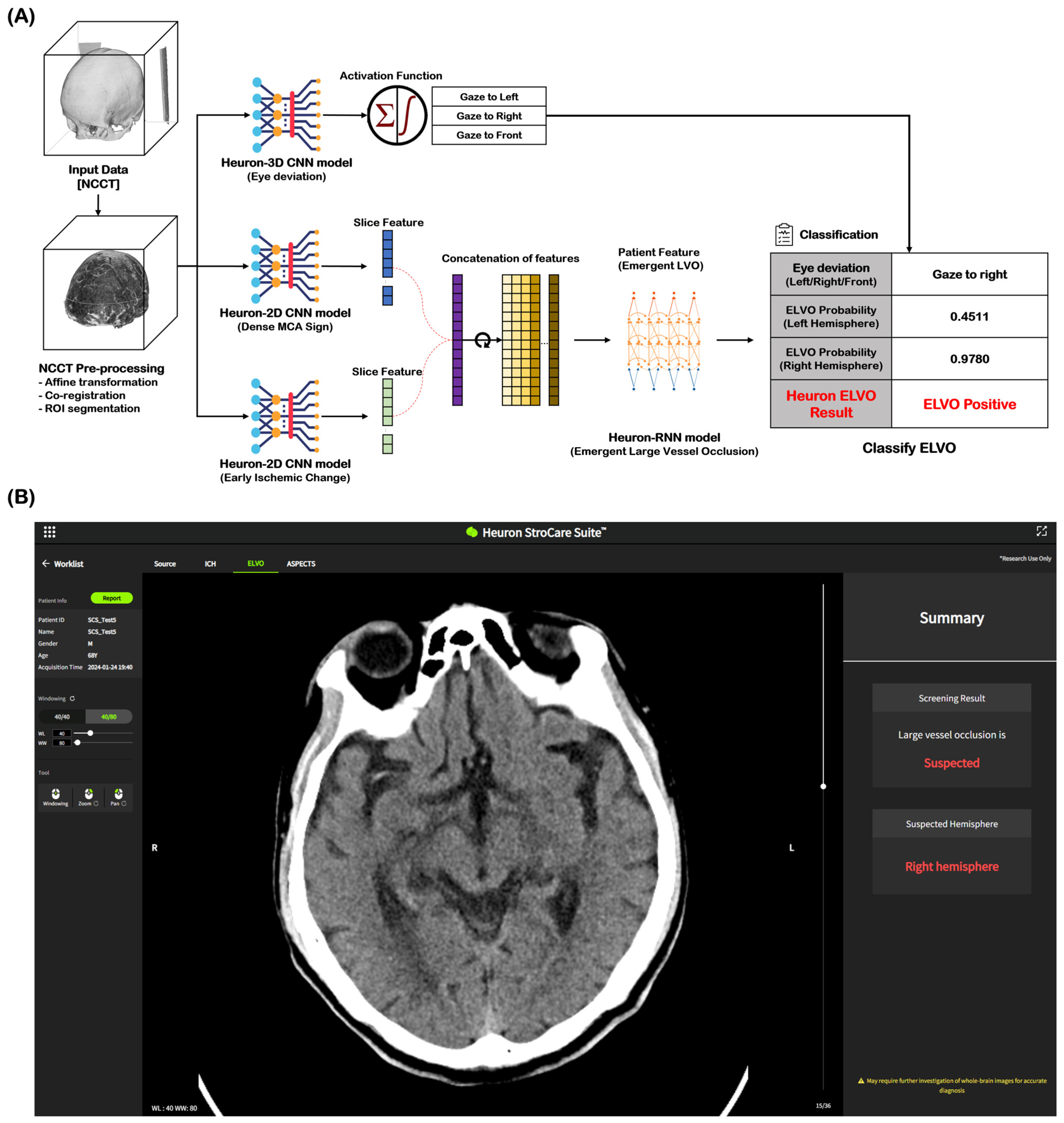Click the Early Ischemic Change network icon

[285, 416]
